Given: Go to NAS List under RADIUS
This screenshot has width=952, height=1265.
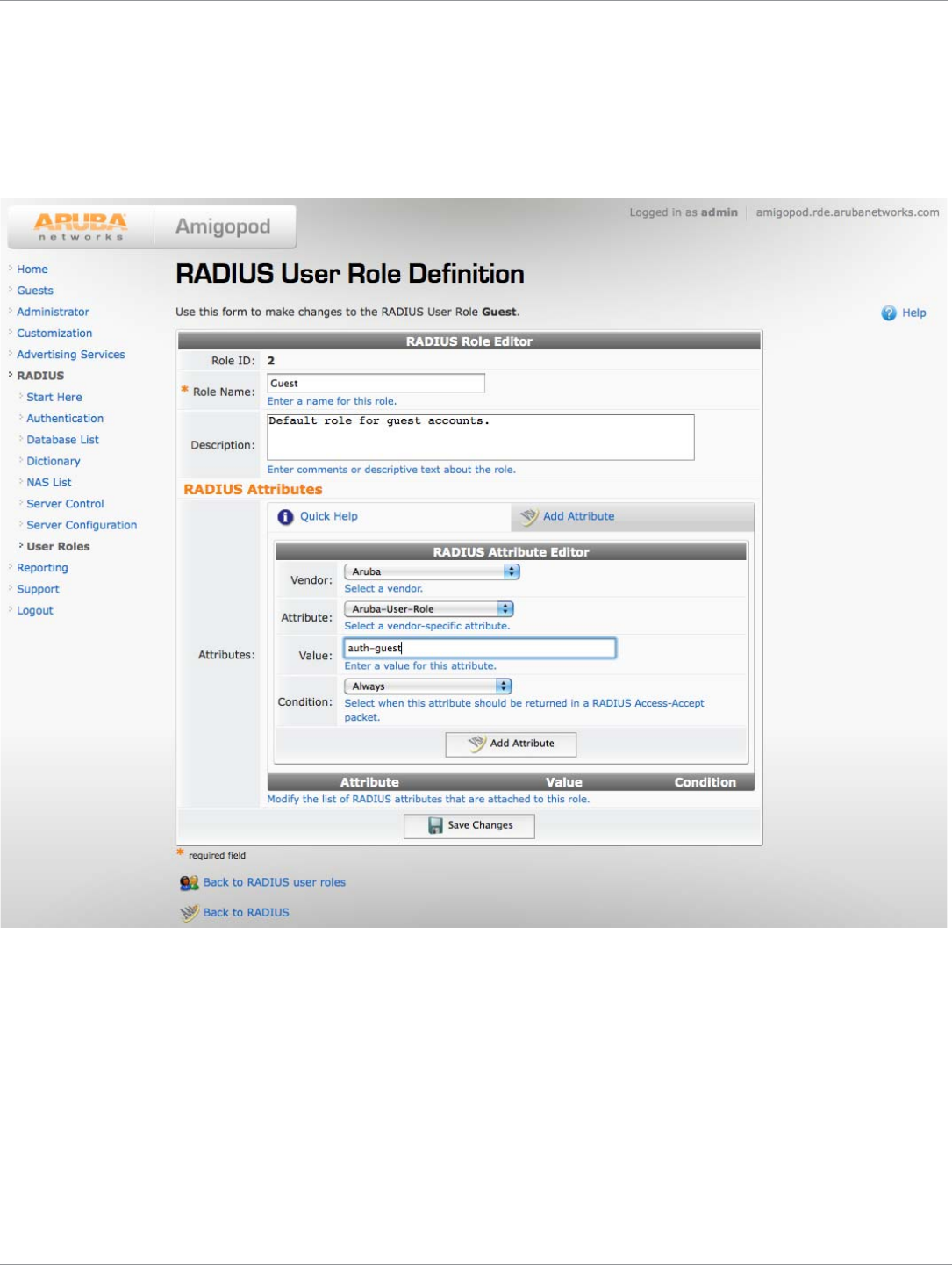Looking at the screenshot, I should (49, 483).
